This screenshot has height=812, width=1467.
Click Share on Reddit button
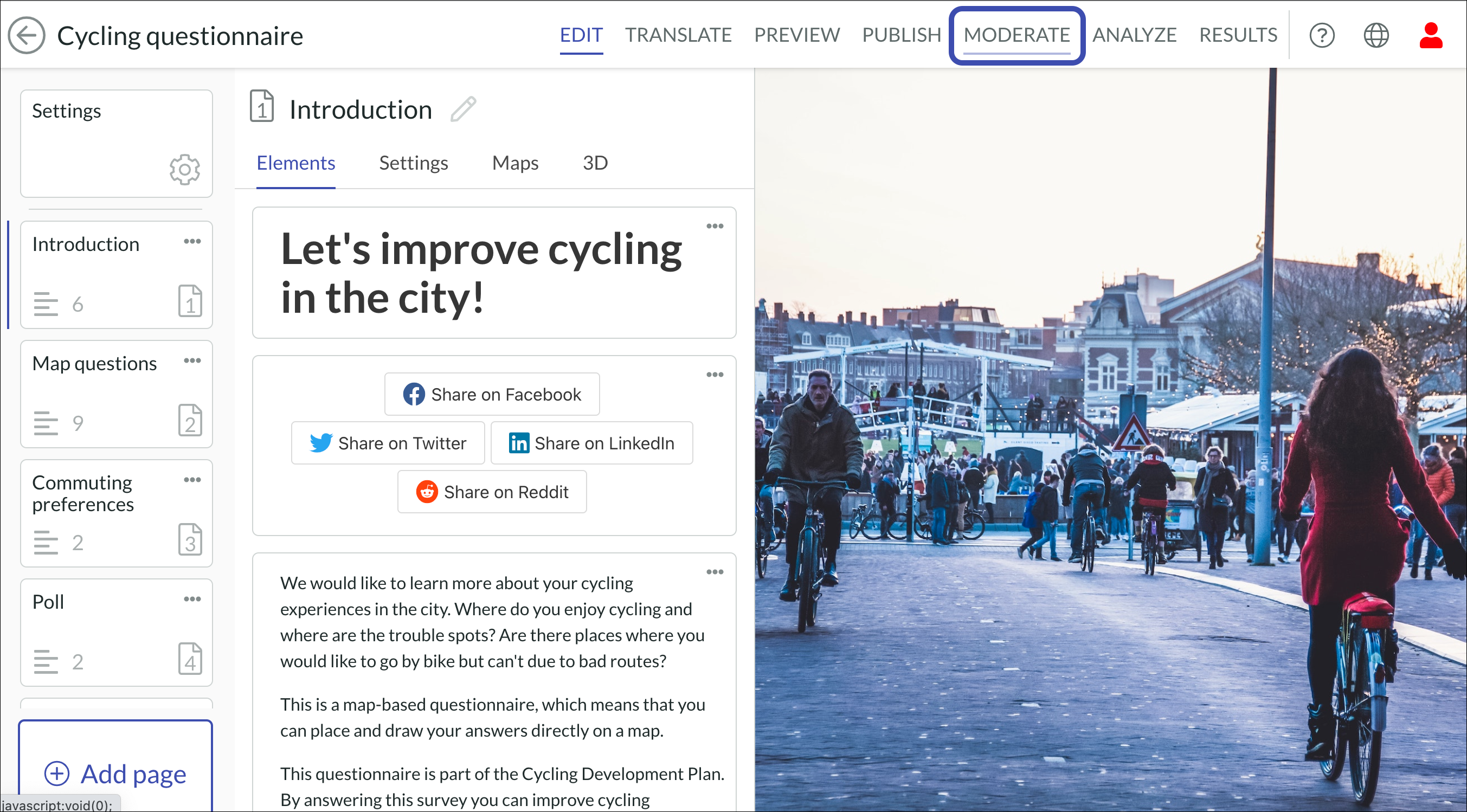coord(492,492)
